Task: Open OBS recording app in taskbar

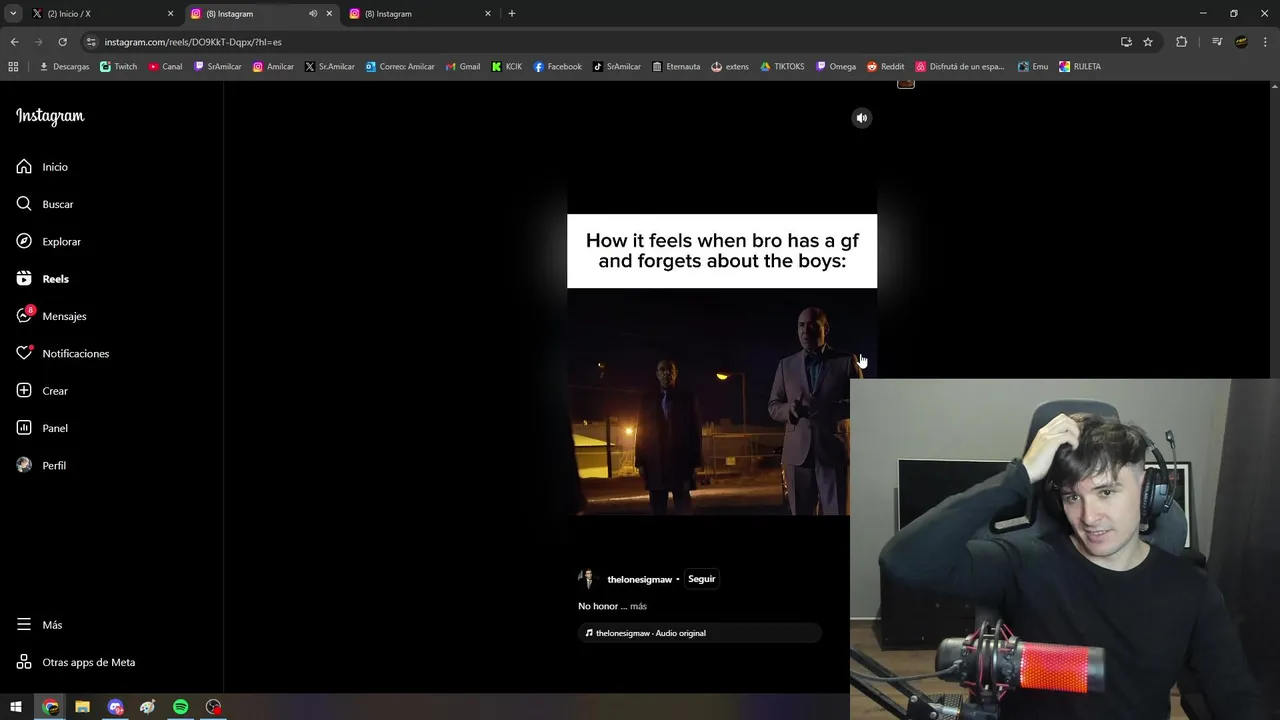Action: coord(213,707)
